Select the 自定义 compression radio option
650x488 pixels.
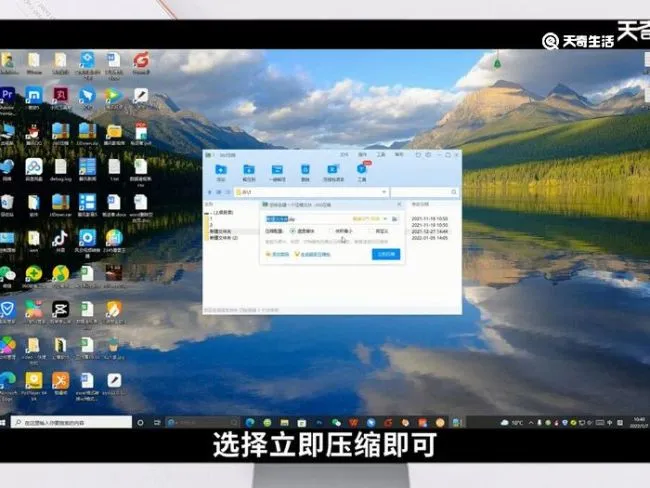pyautogui.click(x=378, y=231)
